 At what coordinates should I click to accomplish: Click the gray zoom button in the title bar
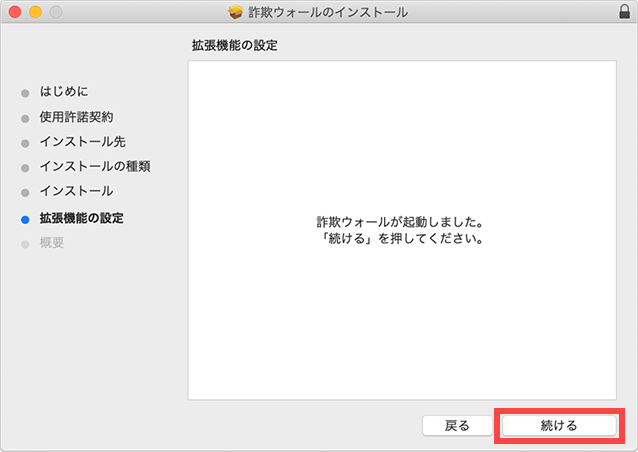pos(54,12)
